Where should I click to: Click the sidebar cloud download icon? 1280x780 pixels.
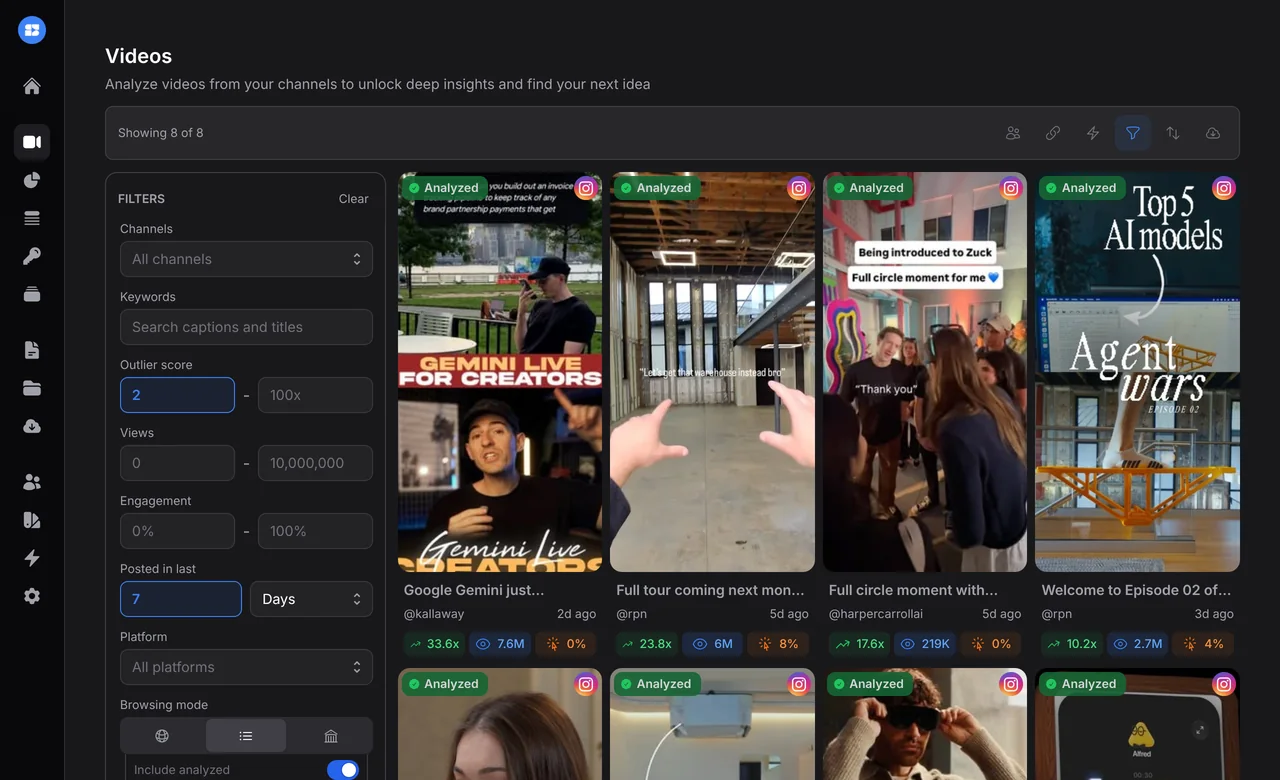click(32, 426)
